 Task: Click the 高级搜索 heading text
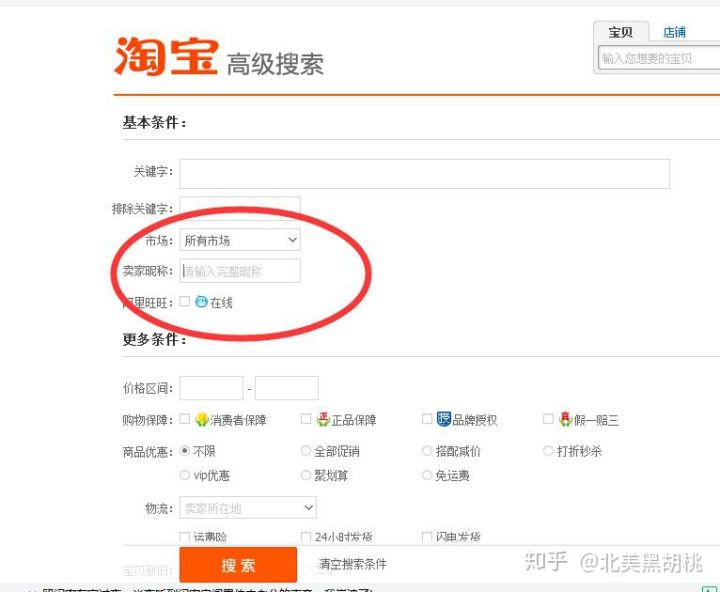click(x=275, y=64)
